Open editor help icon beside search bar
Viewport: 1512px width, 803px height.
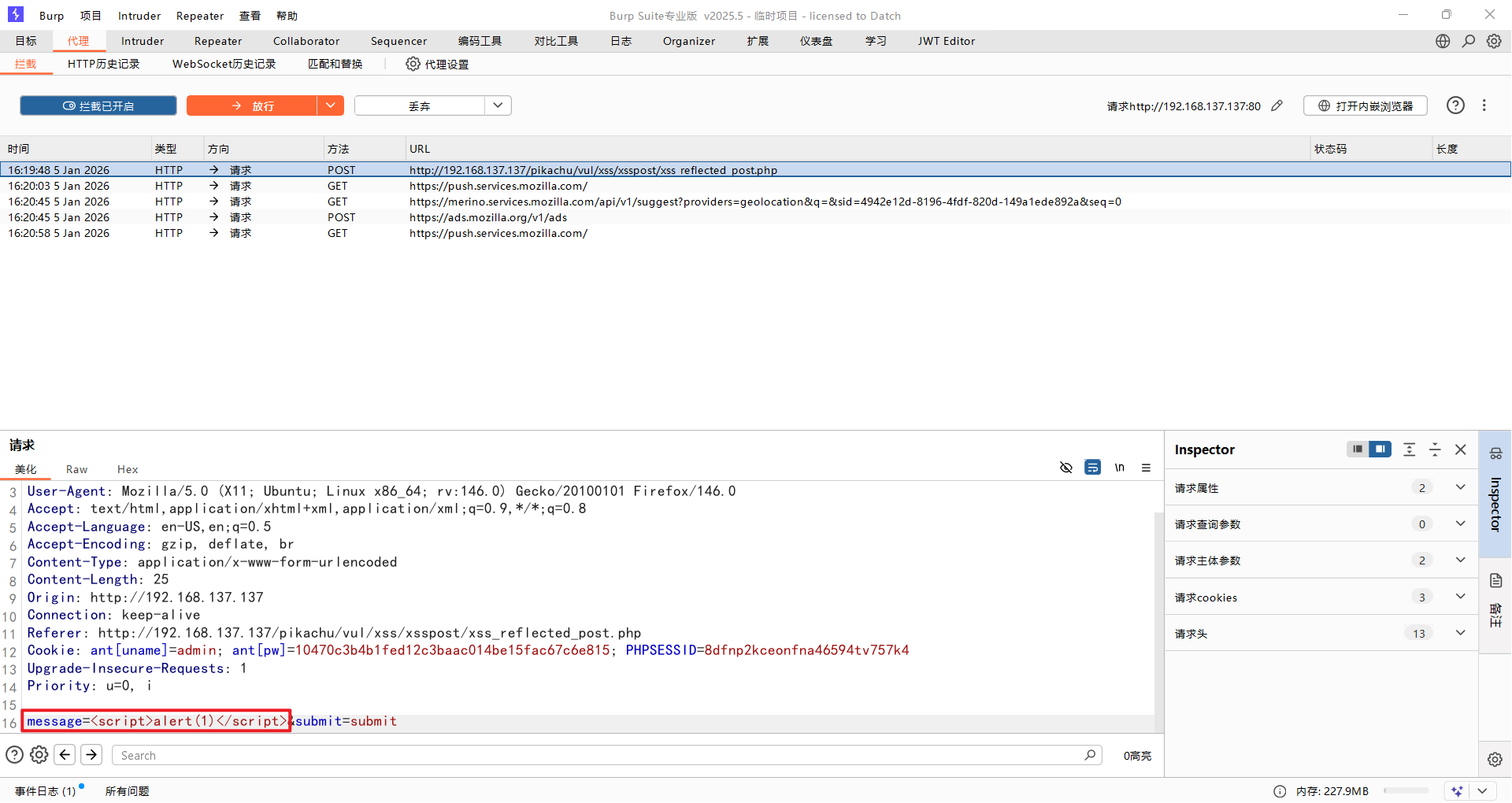14,755
